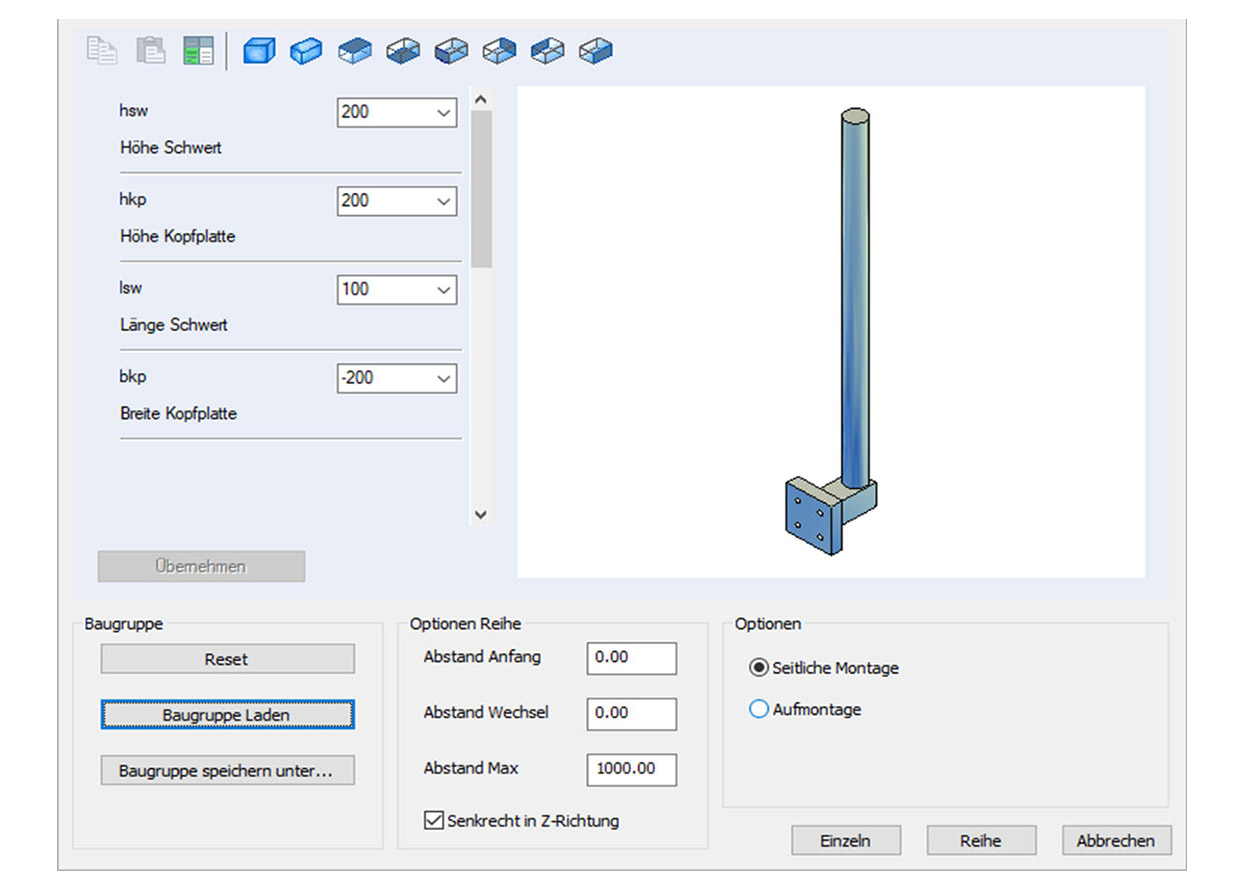1244x893 pixels.
Task: Click the Abstand Anfang input field
Action: (x=631, y=658)
